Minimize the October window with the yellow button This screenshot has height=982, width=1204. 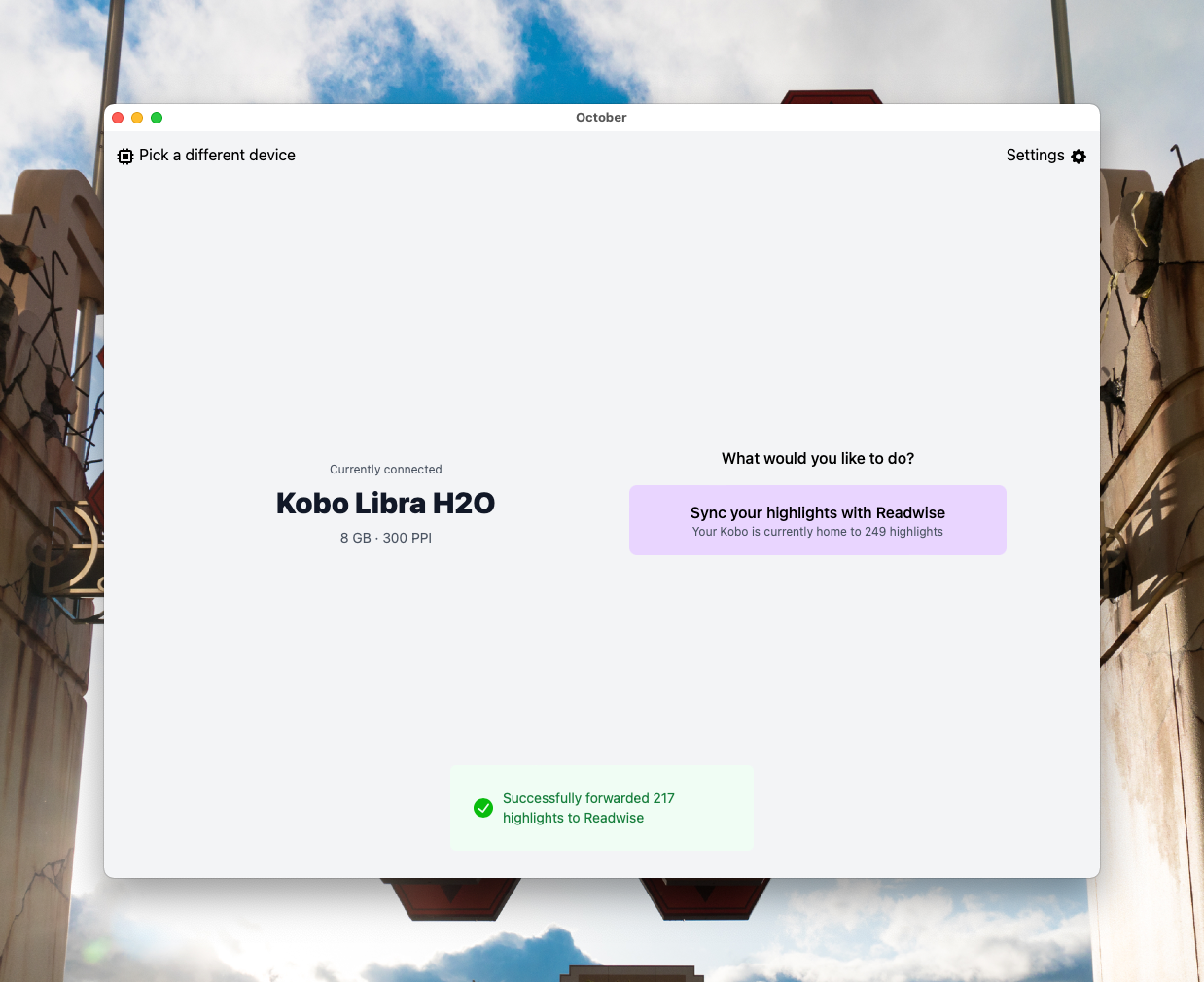pos(137,118)
